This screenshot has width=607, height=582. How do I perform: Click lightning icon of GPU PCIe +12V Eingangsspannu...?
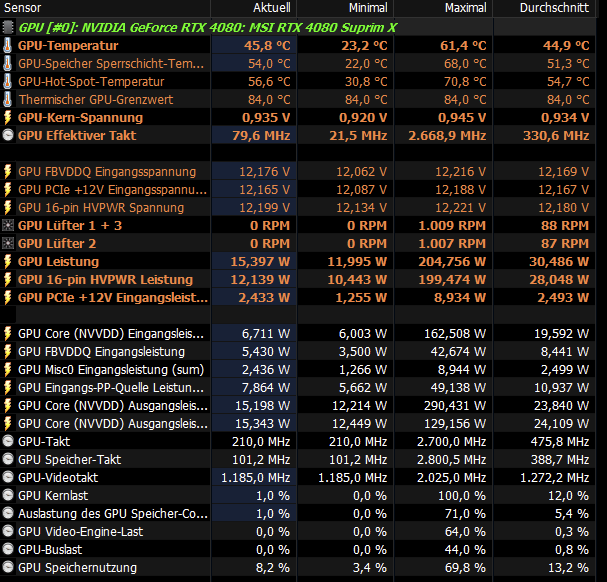tap(7, 189)
